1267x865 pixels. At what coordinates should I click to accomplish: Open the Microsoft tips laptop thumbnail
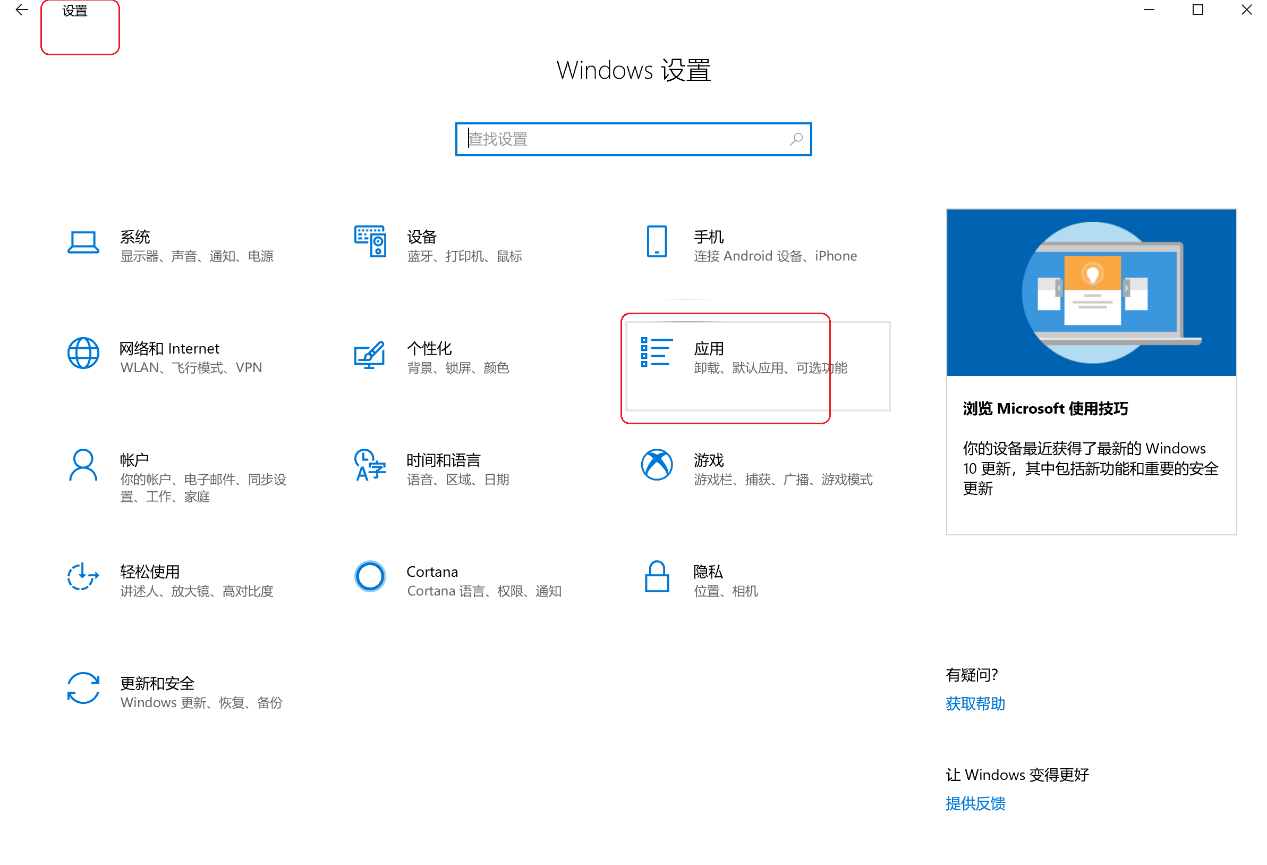tap(1091, 292)
